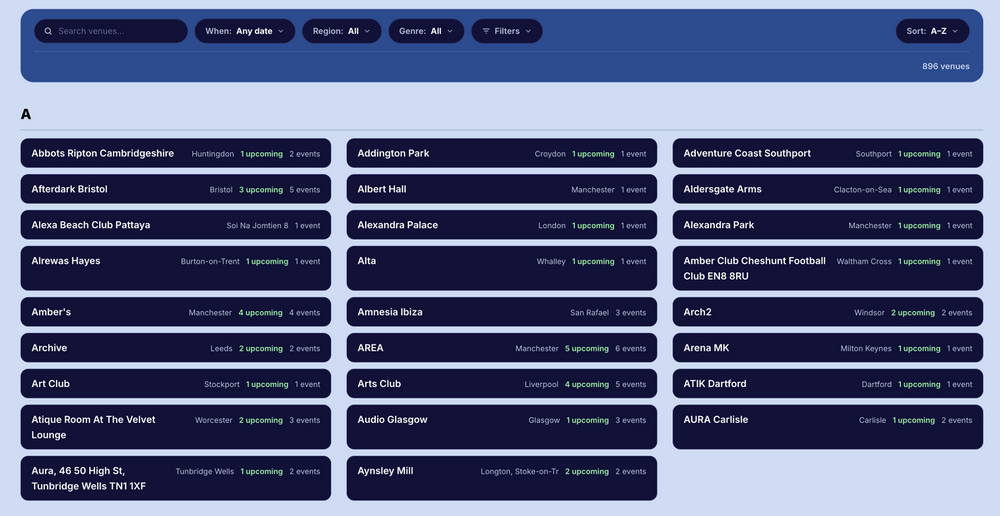Open Atique Room At The Velvet Lounge
Viewport: 1000px width, 516px height.
(x=176, y=427)
